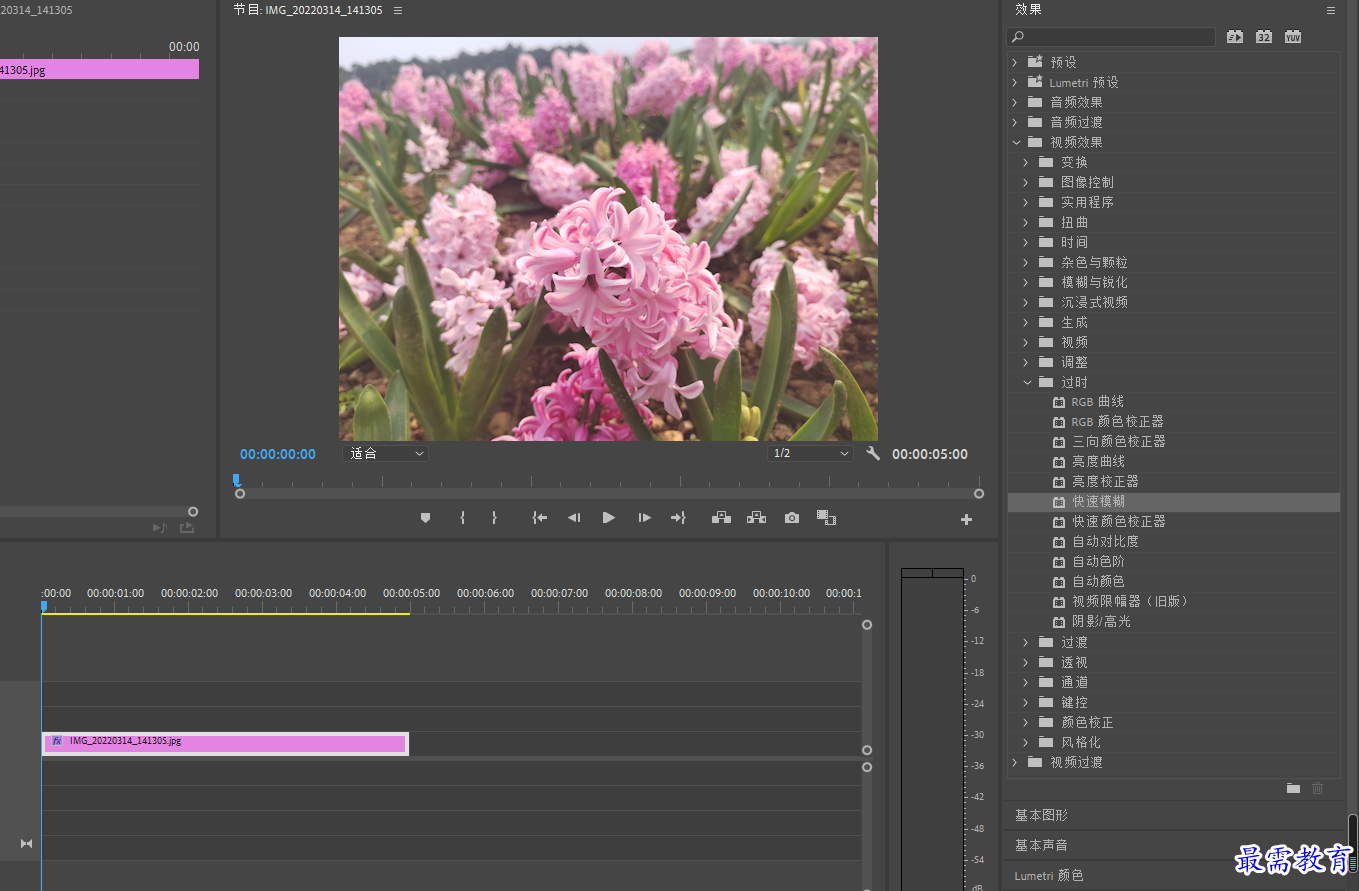Select RGB 曲线 effect

tap(1098, 401)
